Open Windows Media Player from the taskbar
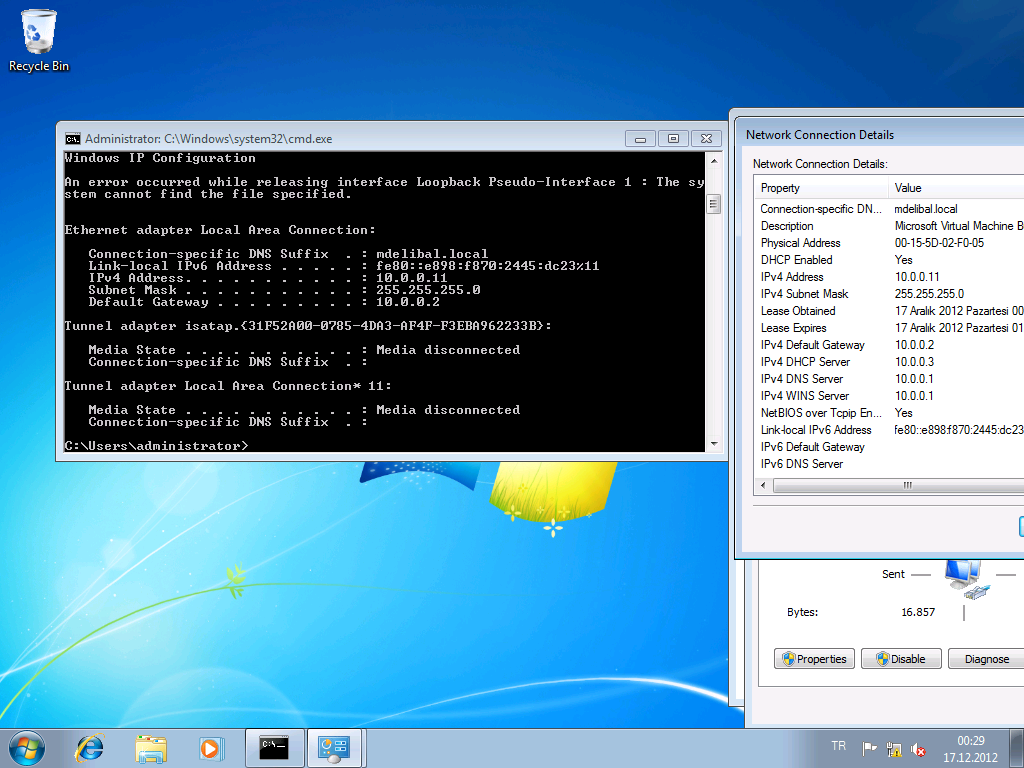Image resolution: width=1024 pixels, height=768 pixels. coord(210,747)
